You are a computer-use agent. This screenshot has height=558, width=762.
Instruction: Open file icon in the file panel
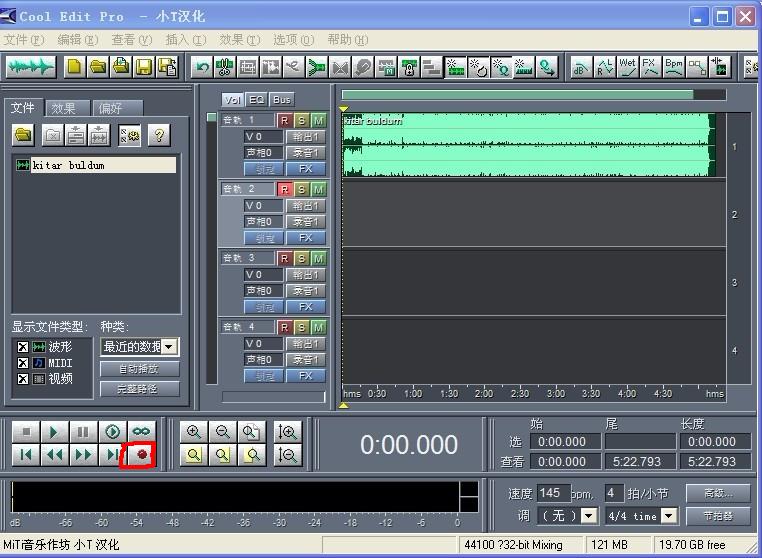[23, 135]
